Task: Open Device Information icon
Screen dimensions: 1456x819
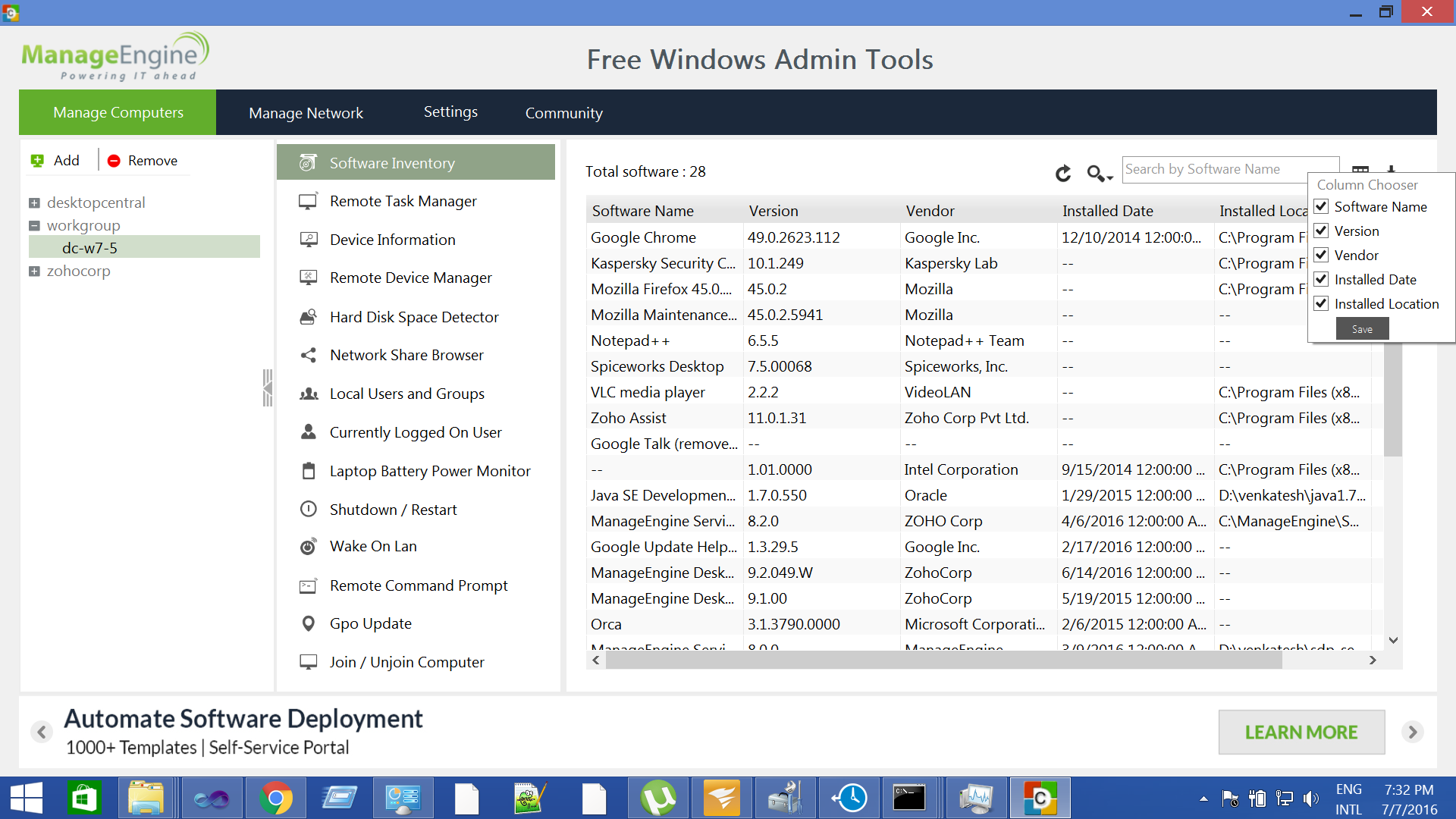Action: tap(308, 240)
